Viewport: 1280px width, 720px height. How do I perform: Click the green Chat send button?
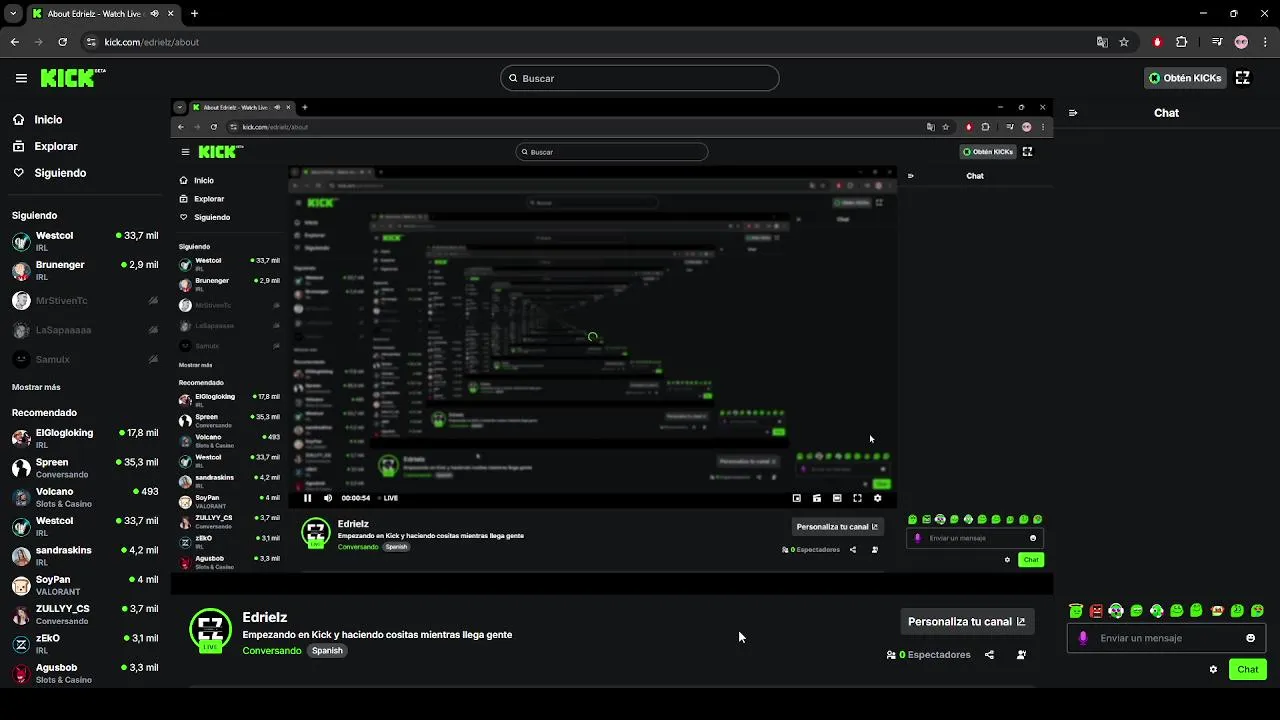tap(1248, 669)
